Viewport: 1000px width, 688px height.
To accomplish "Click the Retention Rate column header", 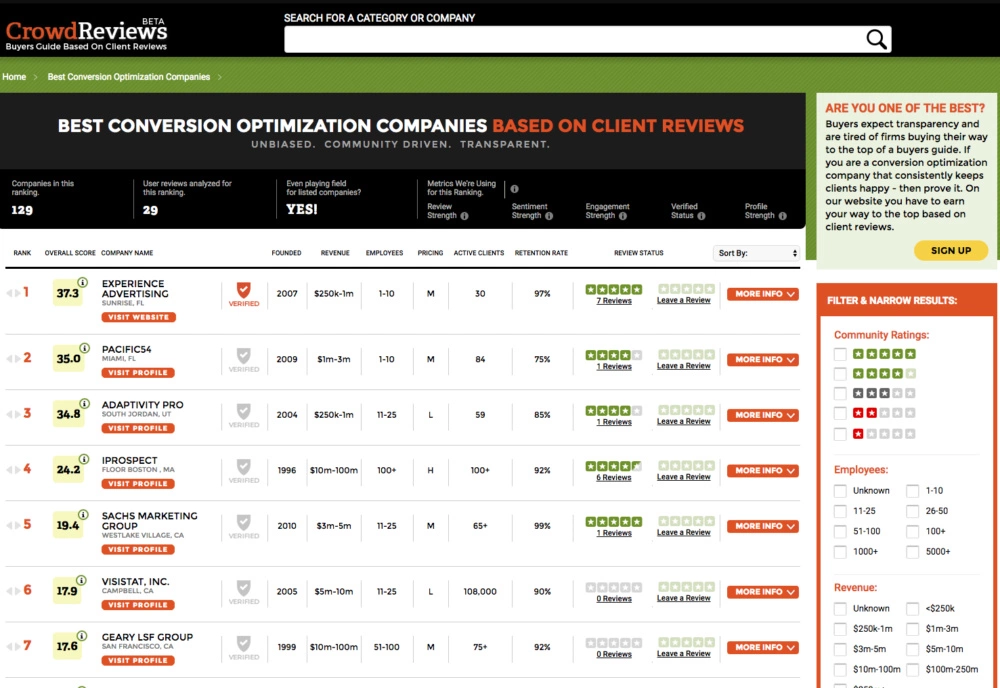I will click(x=541, y=253).
